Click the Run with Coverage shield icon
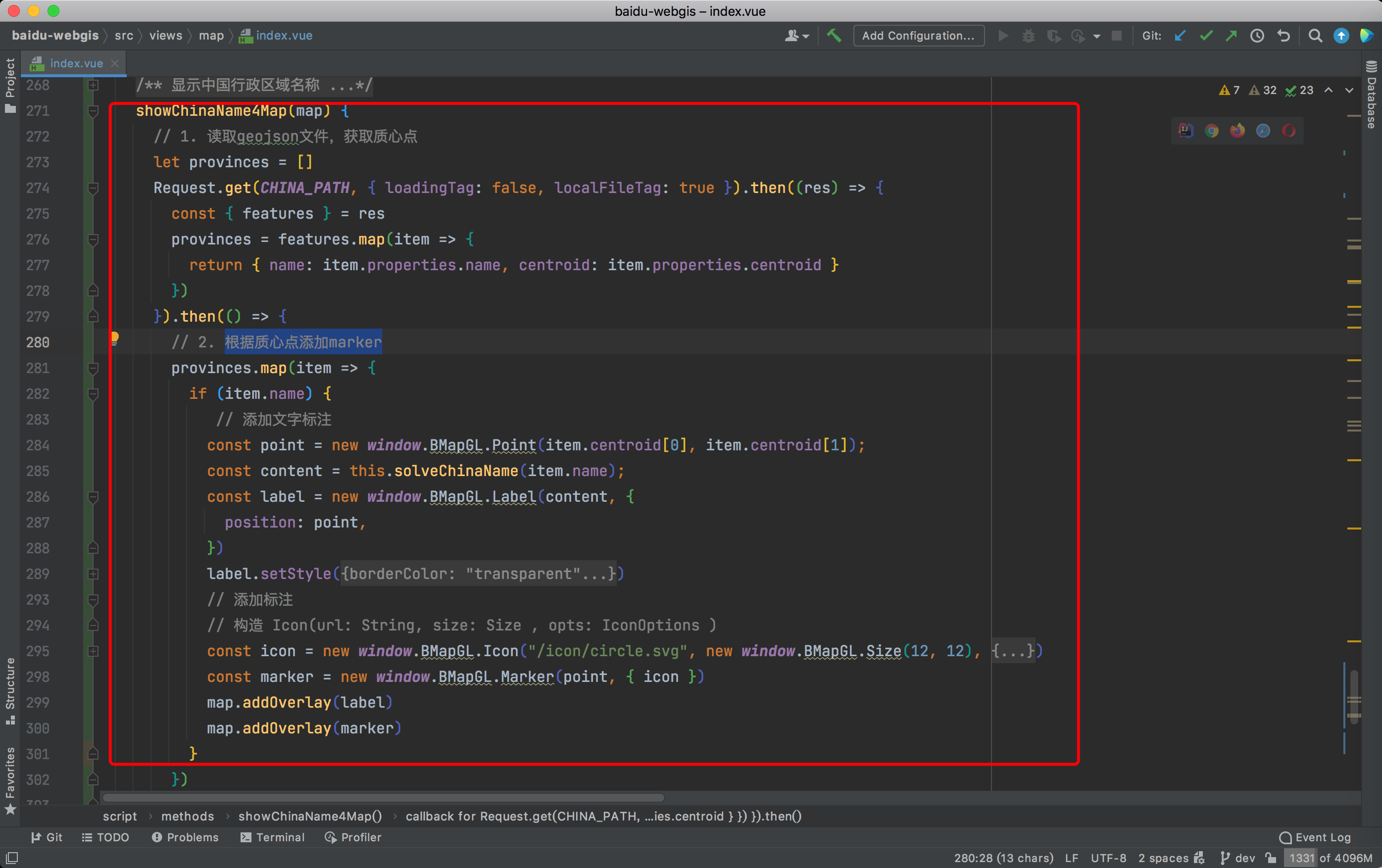Viewport: 1382px width, 868px height. click(1053, 36)
